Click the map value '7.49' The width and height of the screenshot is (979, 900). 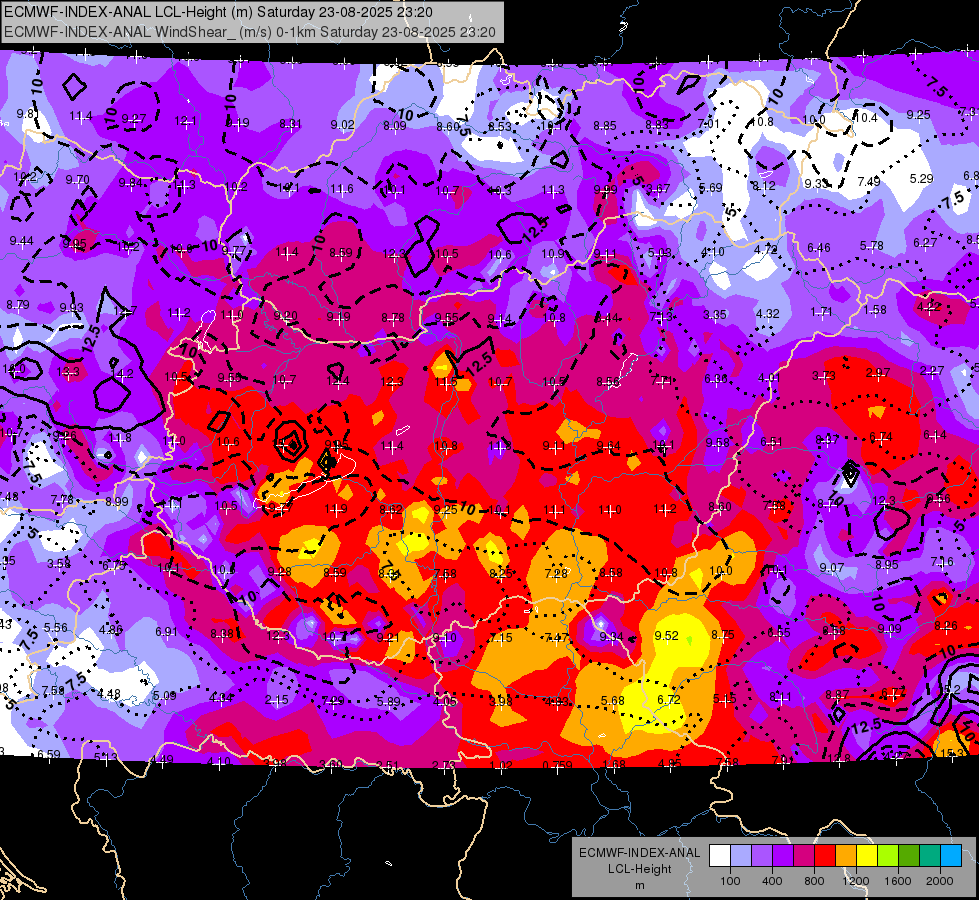click(869, 181)
